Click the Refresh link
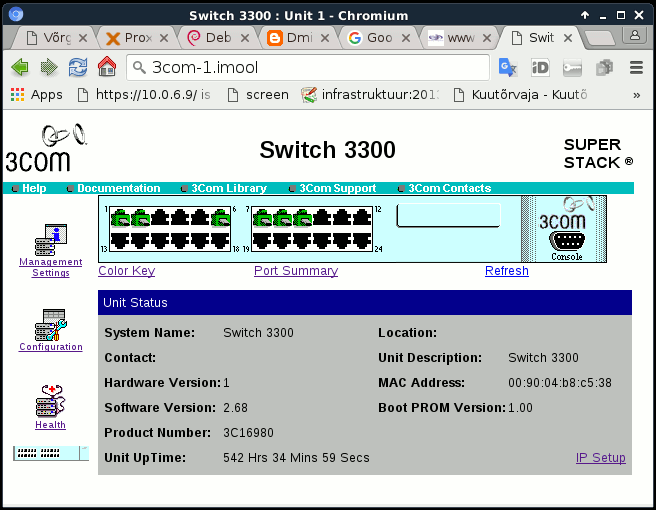This screenshot has width=656, height=510. [x=507, y=271]
